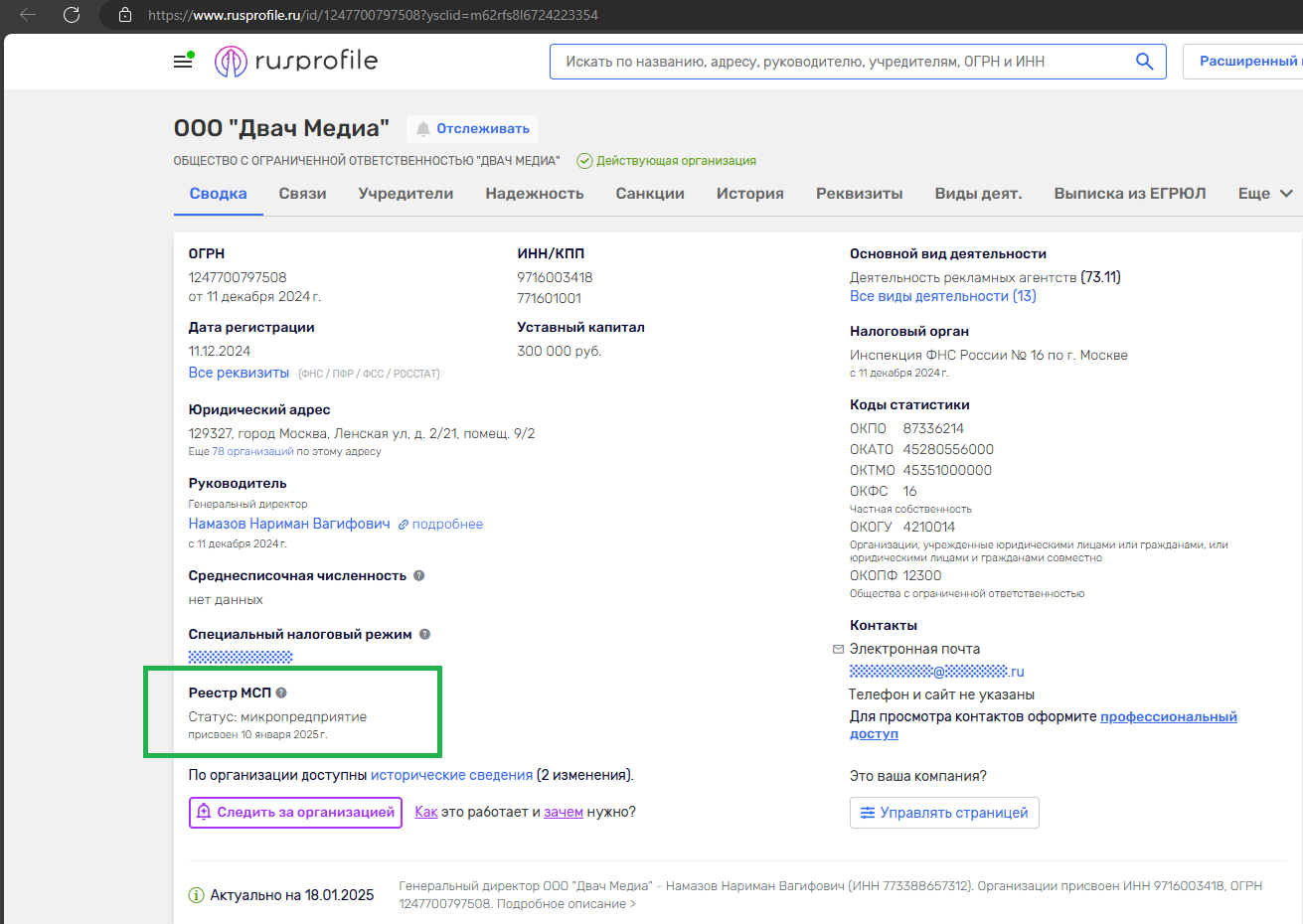
Task: Select the OGRN number 1247700797508
Action: tap(238, 277)
